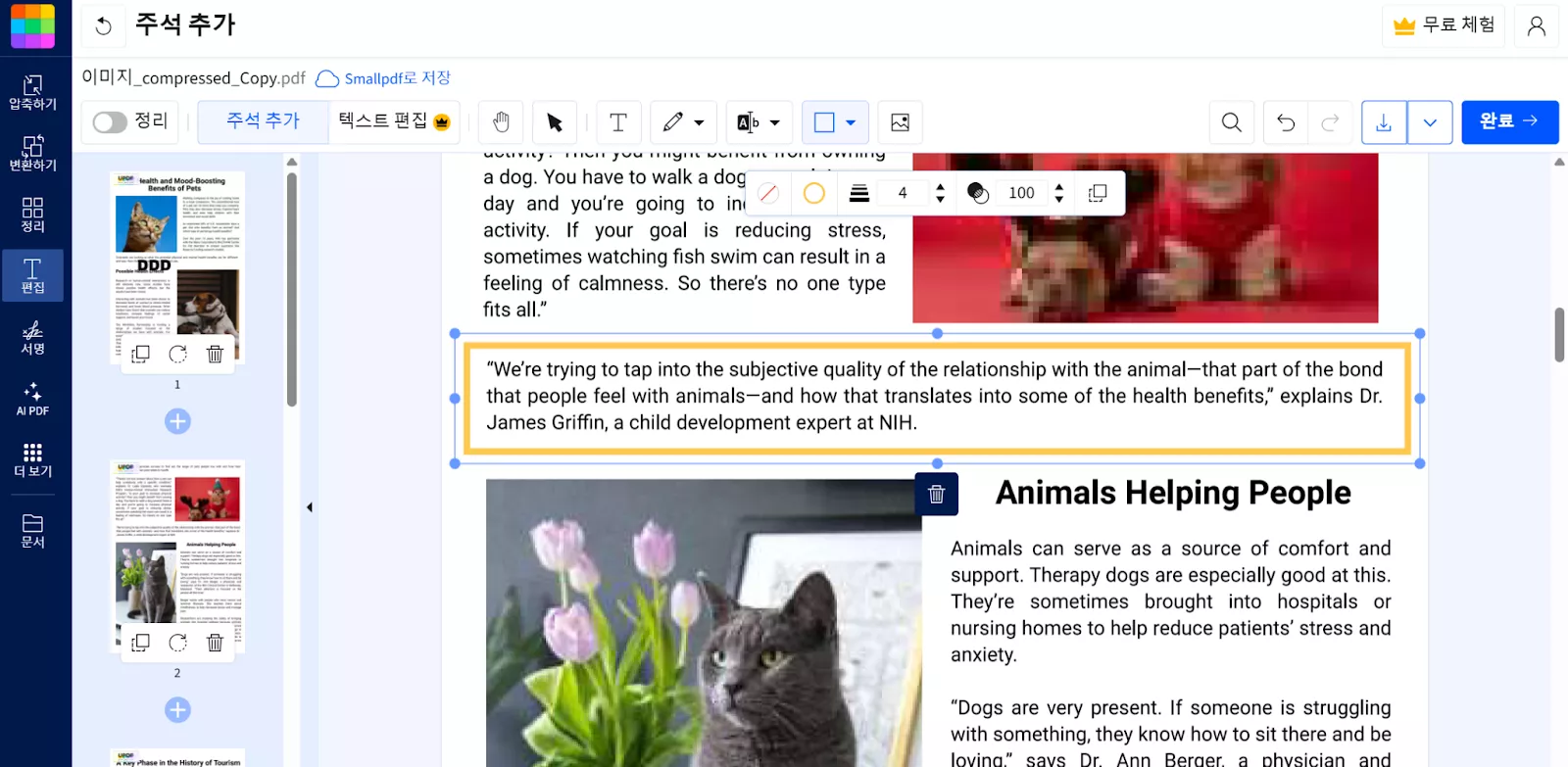This screenshot has height=767, width=1568.
Task: Click the document vertical scrollbar thumb
Action: click(x=1559, y=334)
